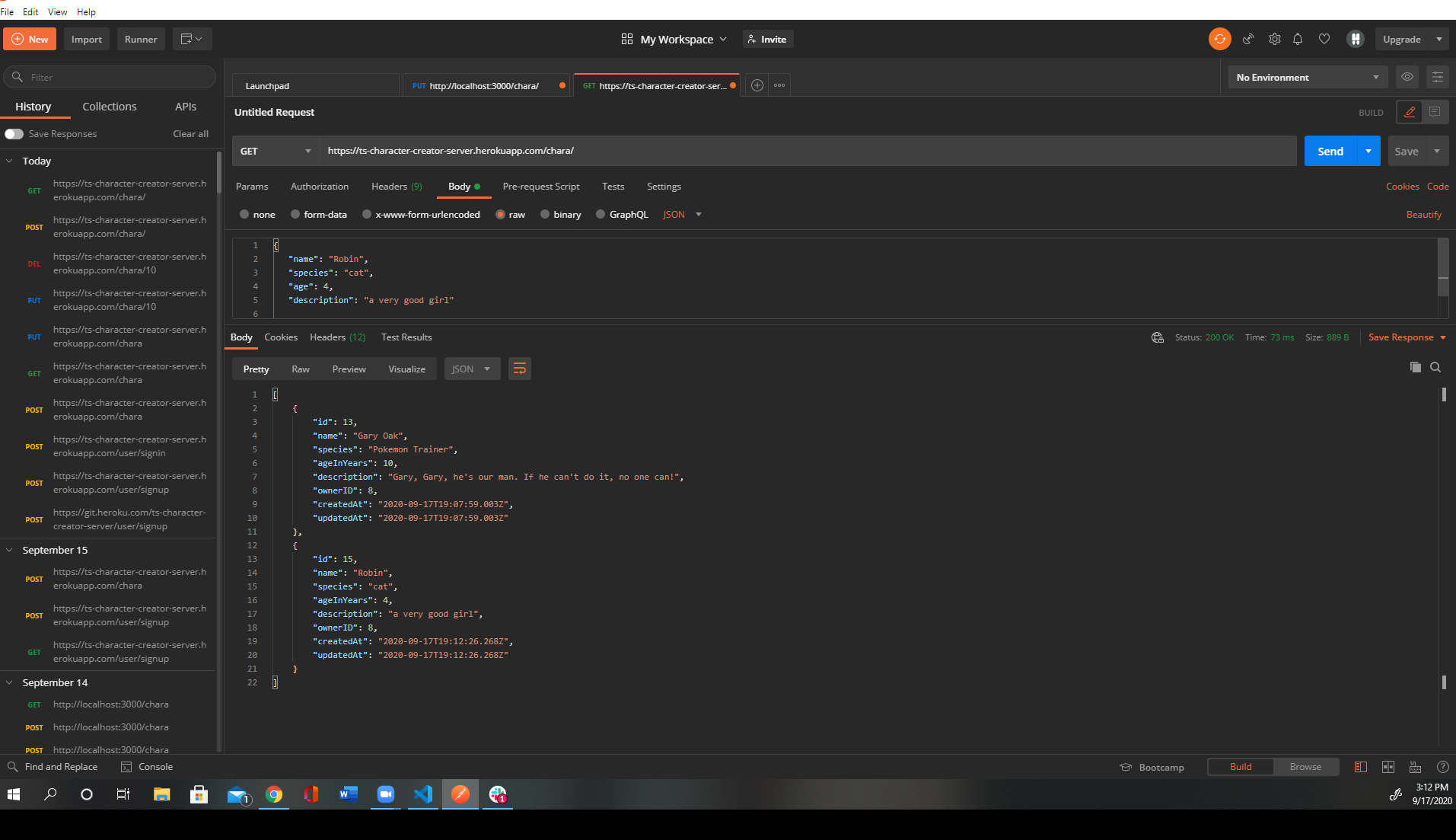Switch to Authorization tab
Screen dimensions: 1456x840
[320, 187]
